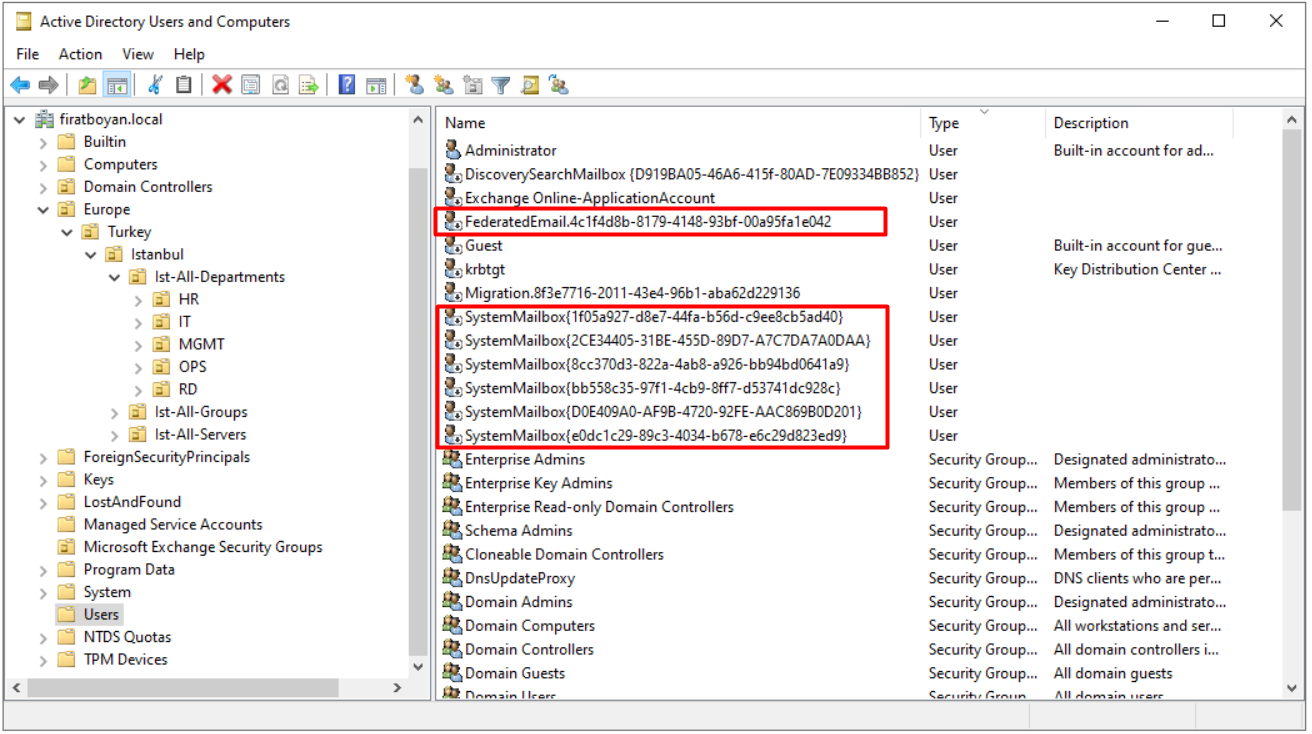Select the Users container in tree
Image resolution: width=1312 pixels, height=734 pixels.
[101, 614]
